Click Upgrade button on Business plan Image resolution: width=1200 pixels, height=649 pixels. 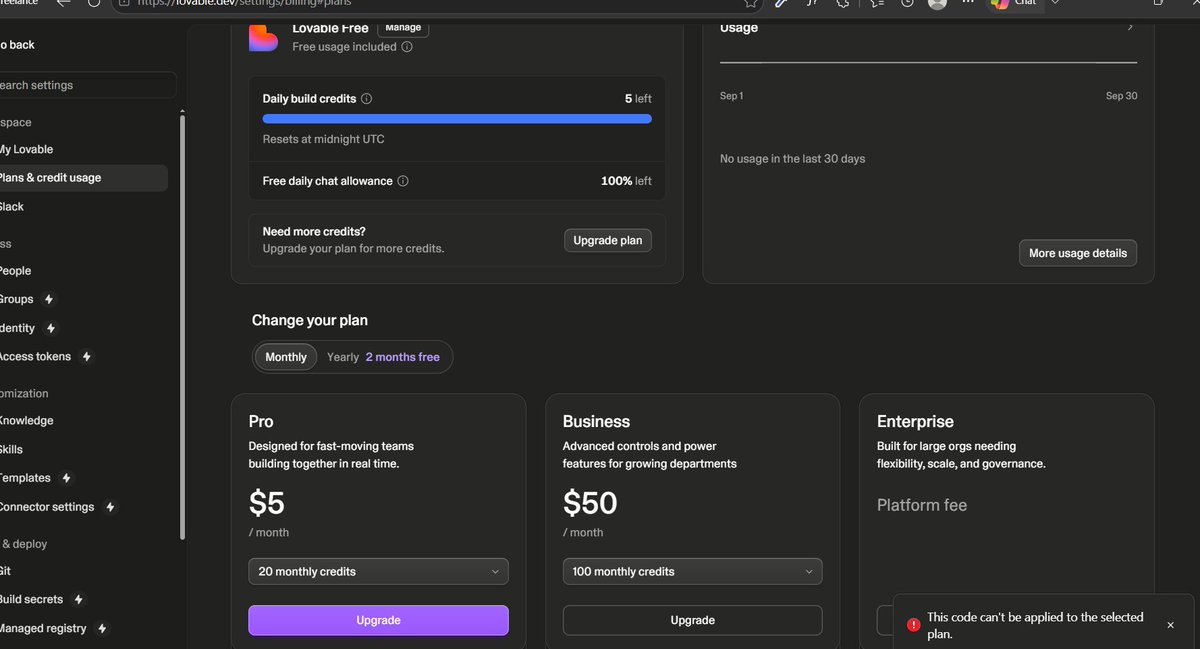point(692,620)
